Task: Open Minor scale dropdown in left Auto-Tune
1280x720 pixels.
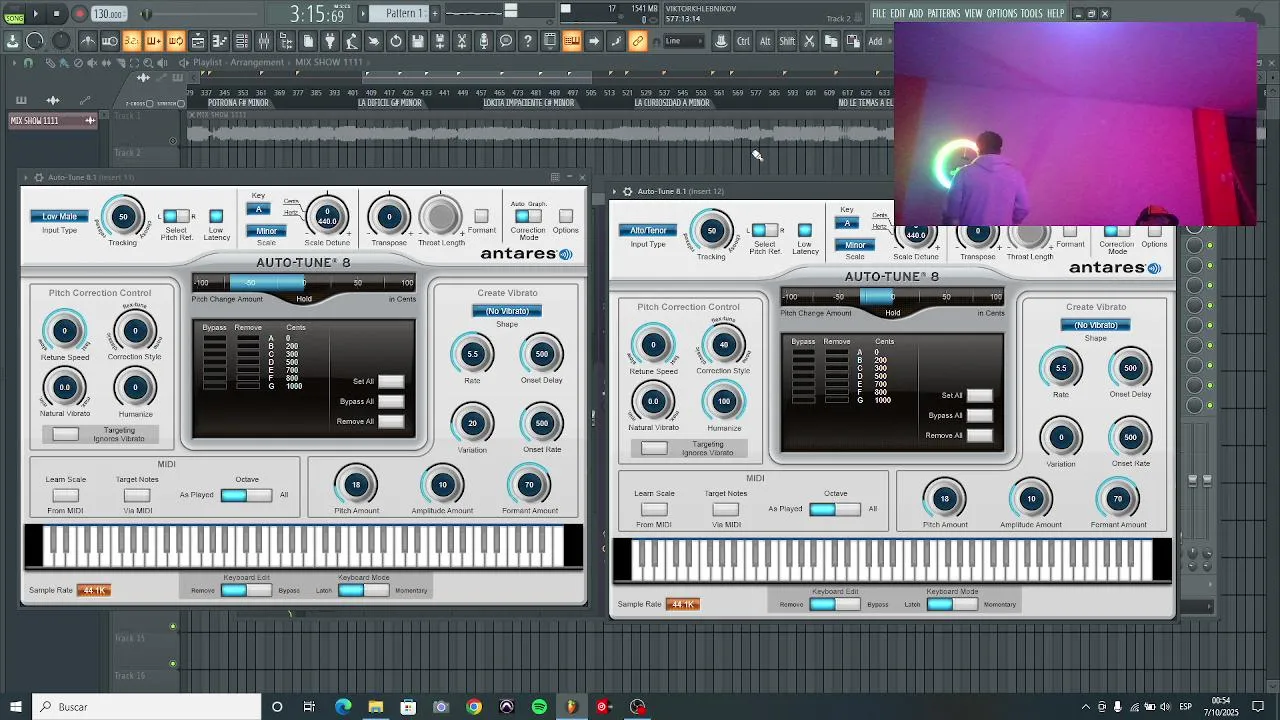Action: pyautogui.click(x=266, y=231)
